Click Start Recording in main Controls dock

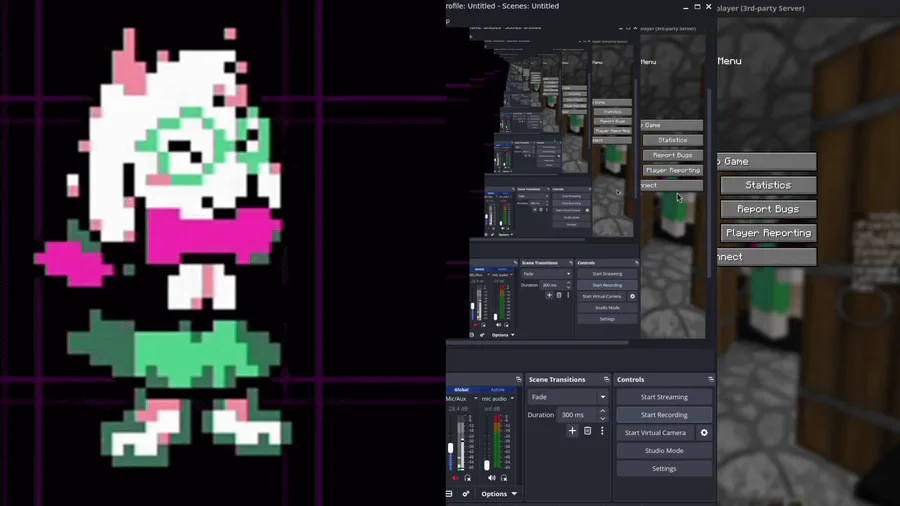point(664,415)
